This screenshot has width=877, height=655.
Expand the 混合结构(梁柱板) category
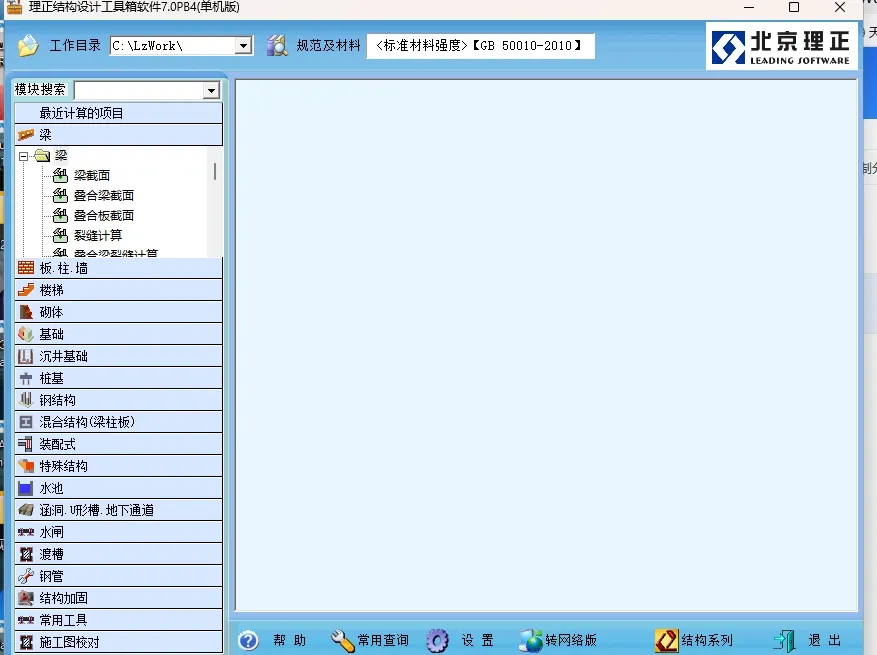[x=119, y=422]
